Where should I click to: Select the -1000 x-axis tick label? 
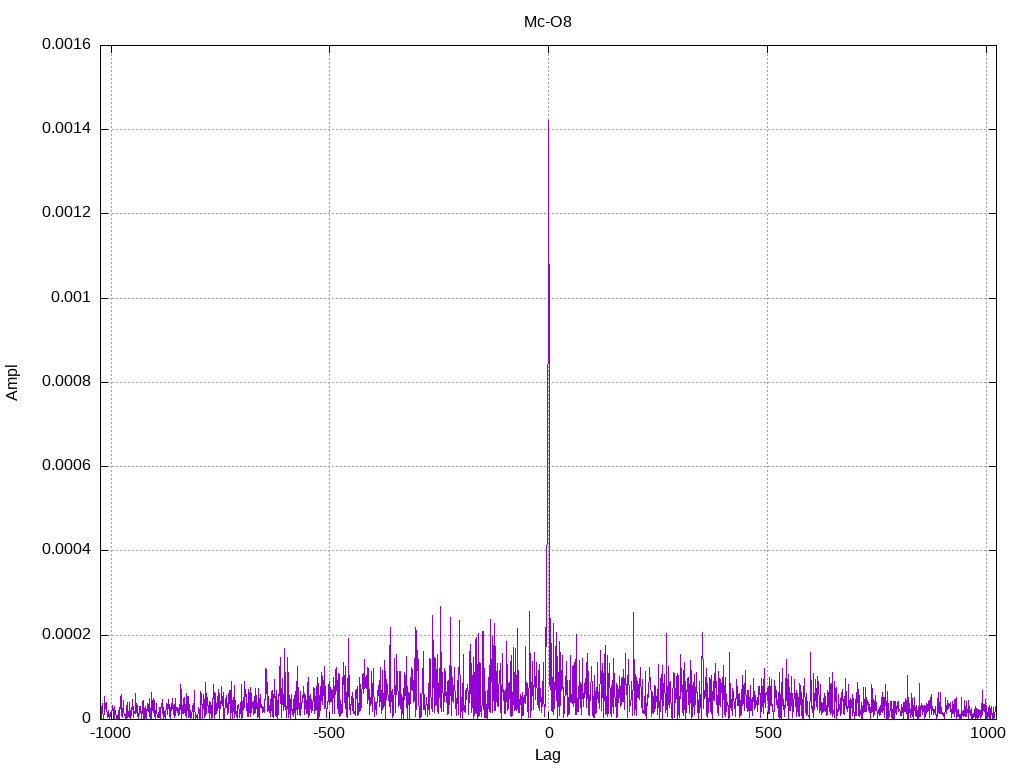110,733
